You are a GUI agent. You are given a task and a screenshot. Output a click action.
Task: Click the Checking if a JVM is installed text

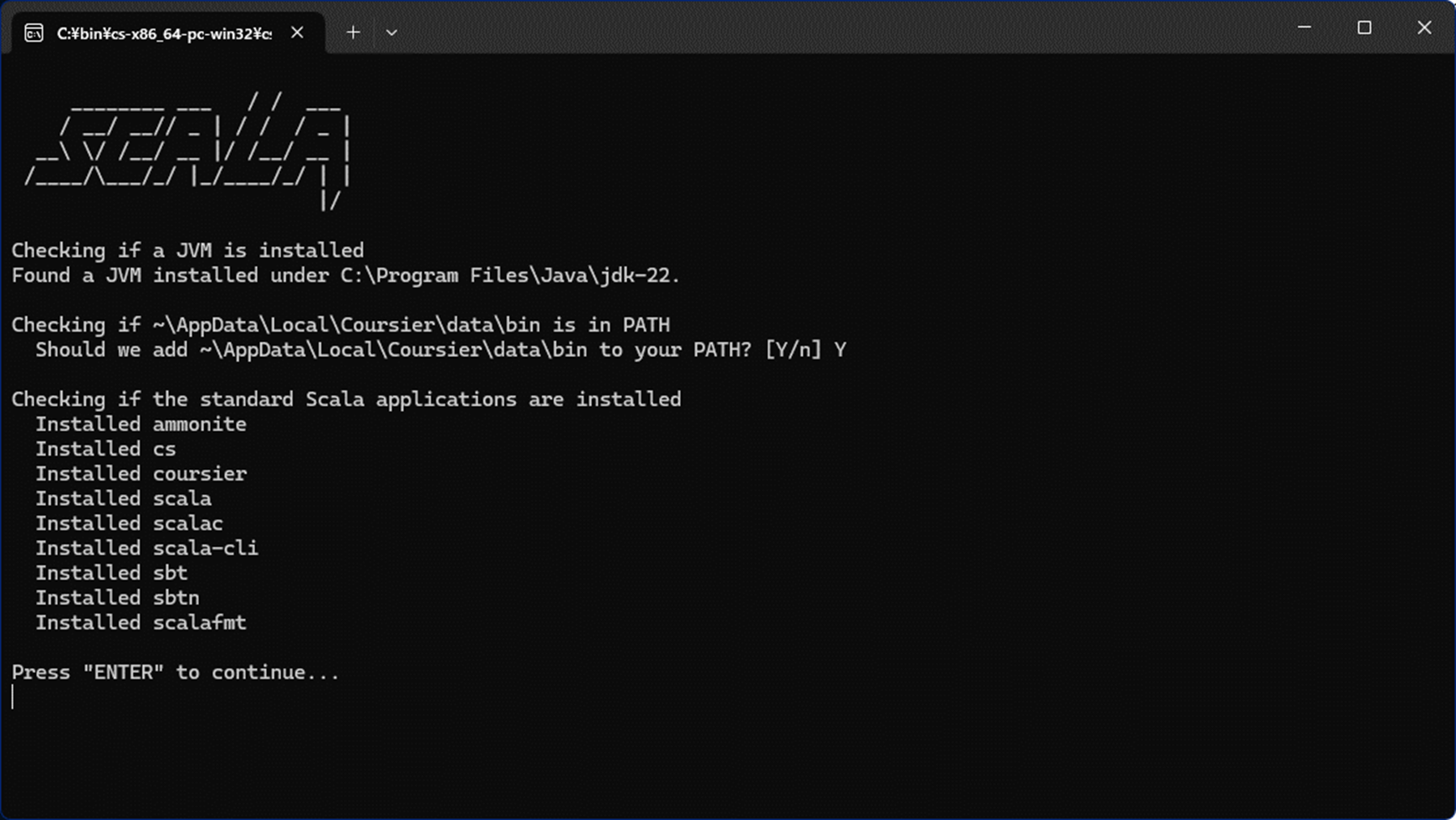(187, 250)
